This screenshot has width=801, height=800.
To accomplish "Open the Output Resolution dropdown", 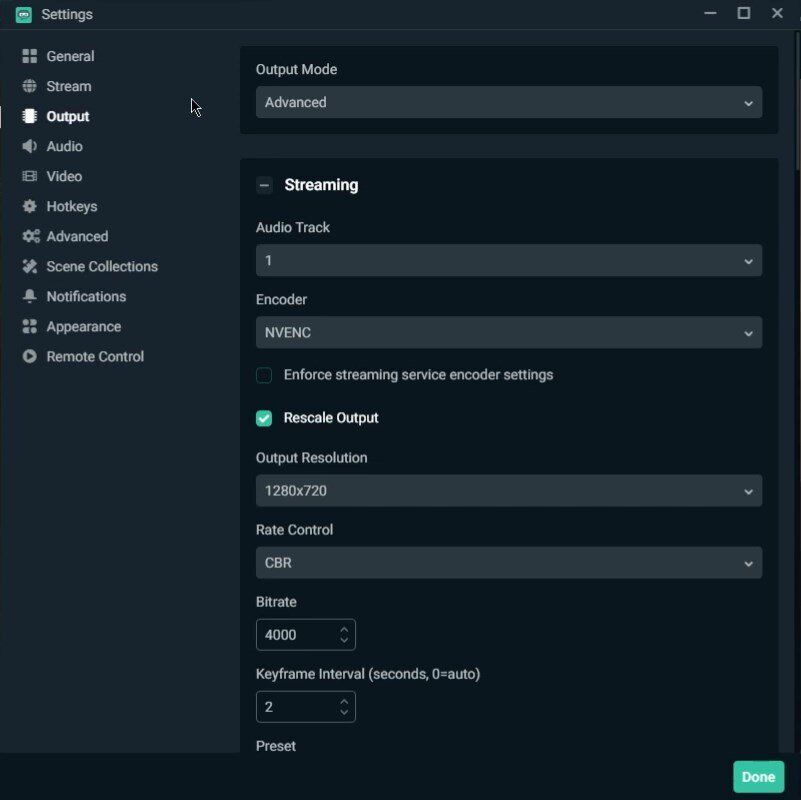I will (508, 491).
